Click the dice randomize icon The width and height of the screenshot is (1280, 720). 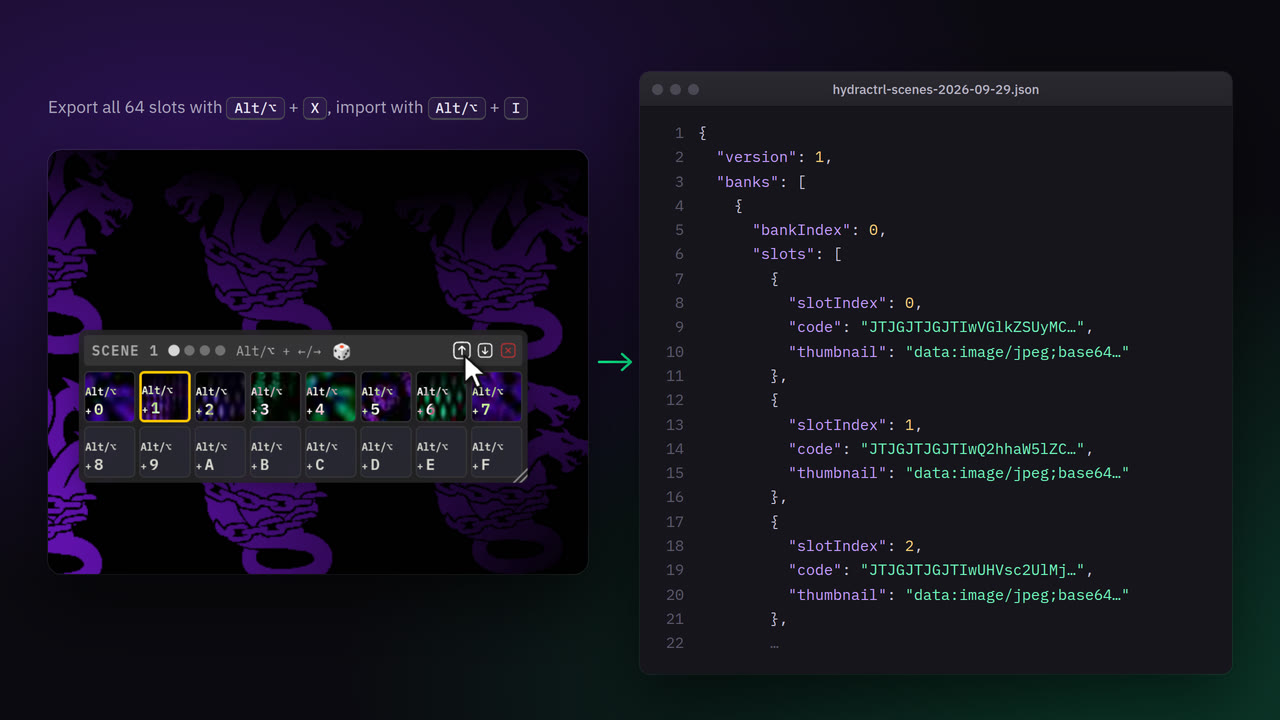[x=342, y=351]
